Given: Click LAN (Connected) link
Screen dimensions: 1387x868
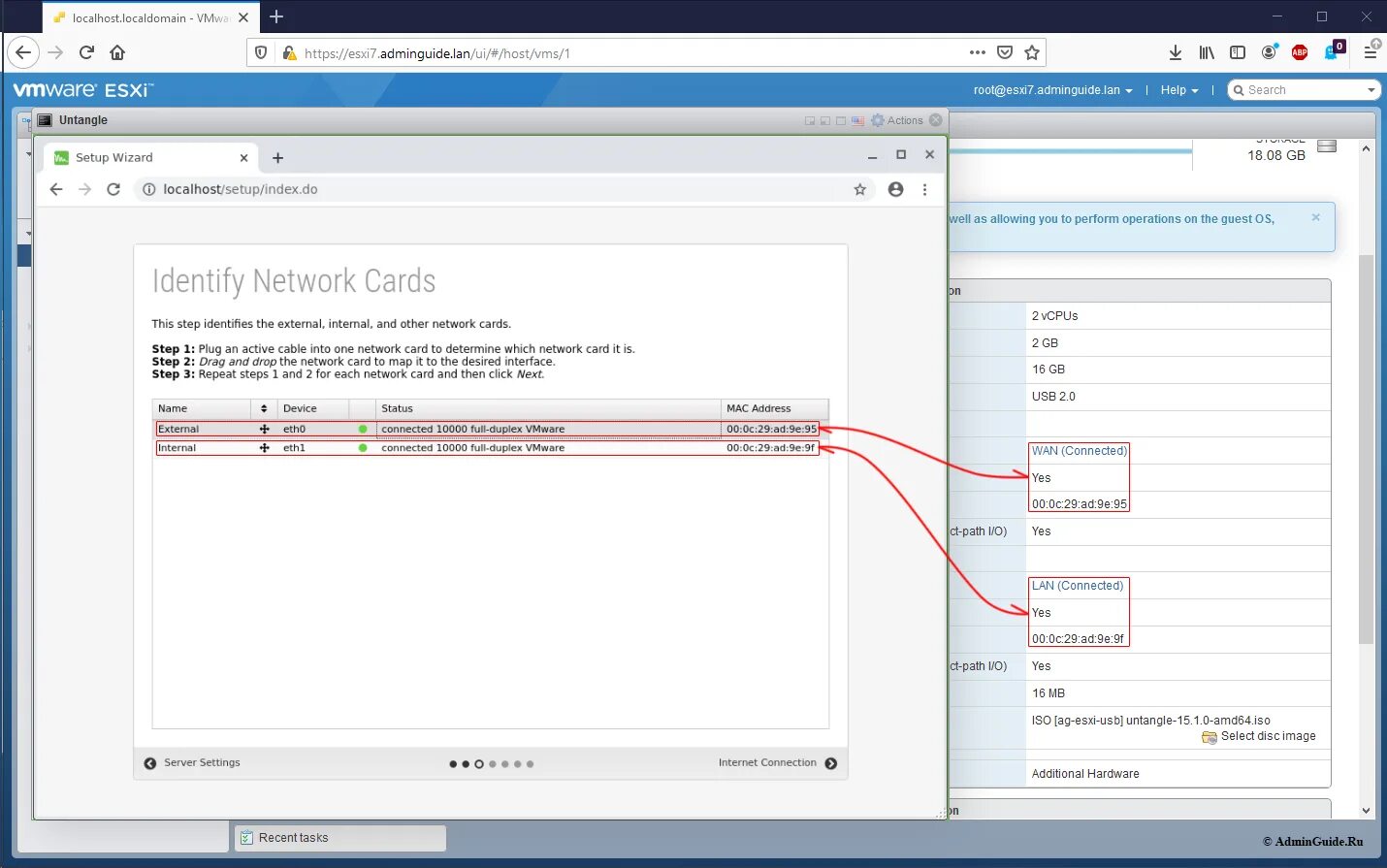Looking at the screenshot, I should [x=1078, y=586].
